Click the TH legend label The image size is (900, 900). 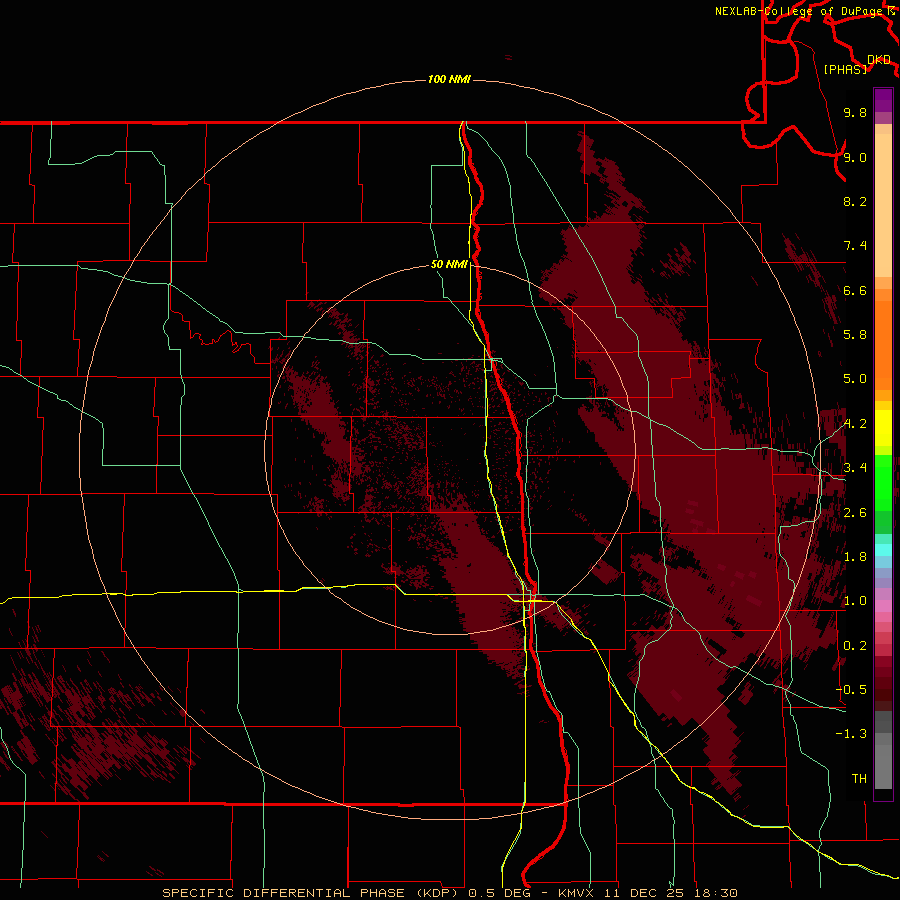pyautogui.click(x=859, y=779)
